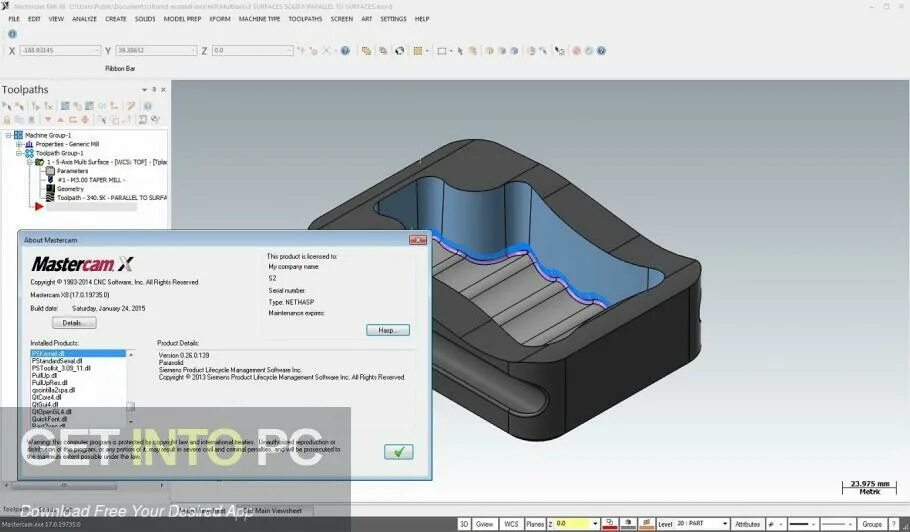Open the Y coordinate dropdown arrow
This screenshot has width=910, height=532.
click(x=193, y=50)
